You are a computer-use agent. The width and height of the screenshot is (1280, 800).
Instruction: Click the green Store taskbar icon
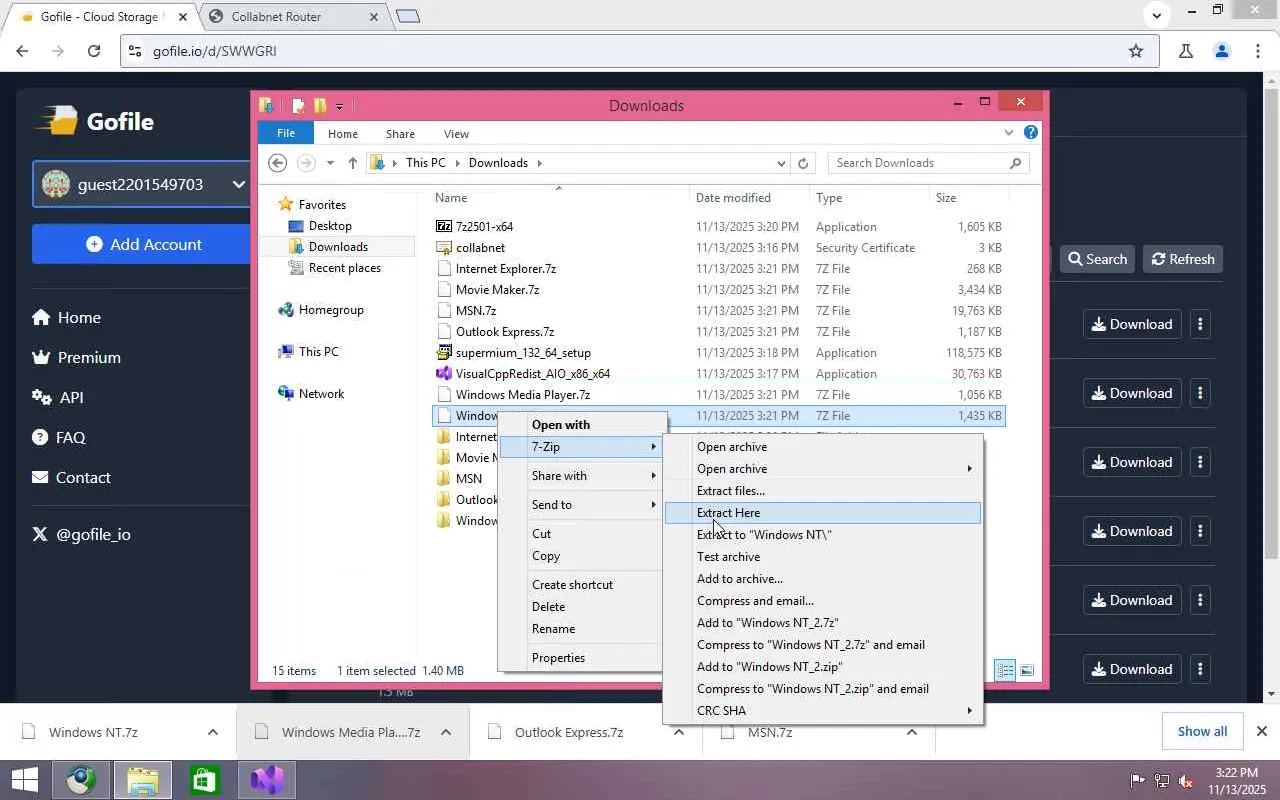click(x=205, y=780)
